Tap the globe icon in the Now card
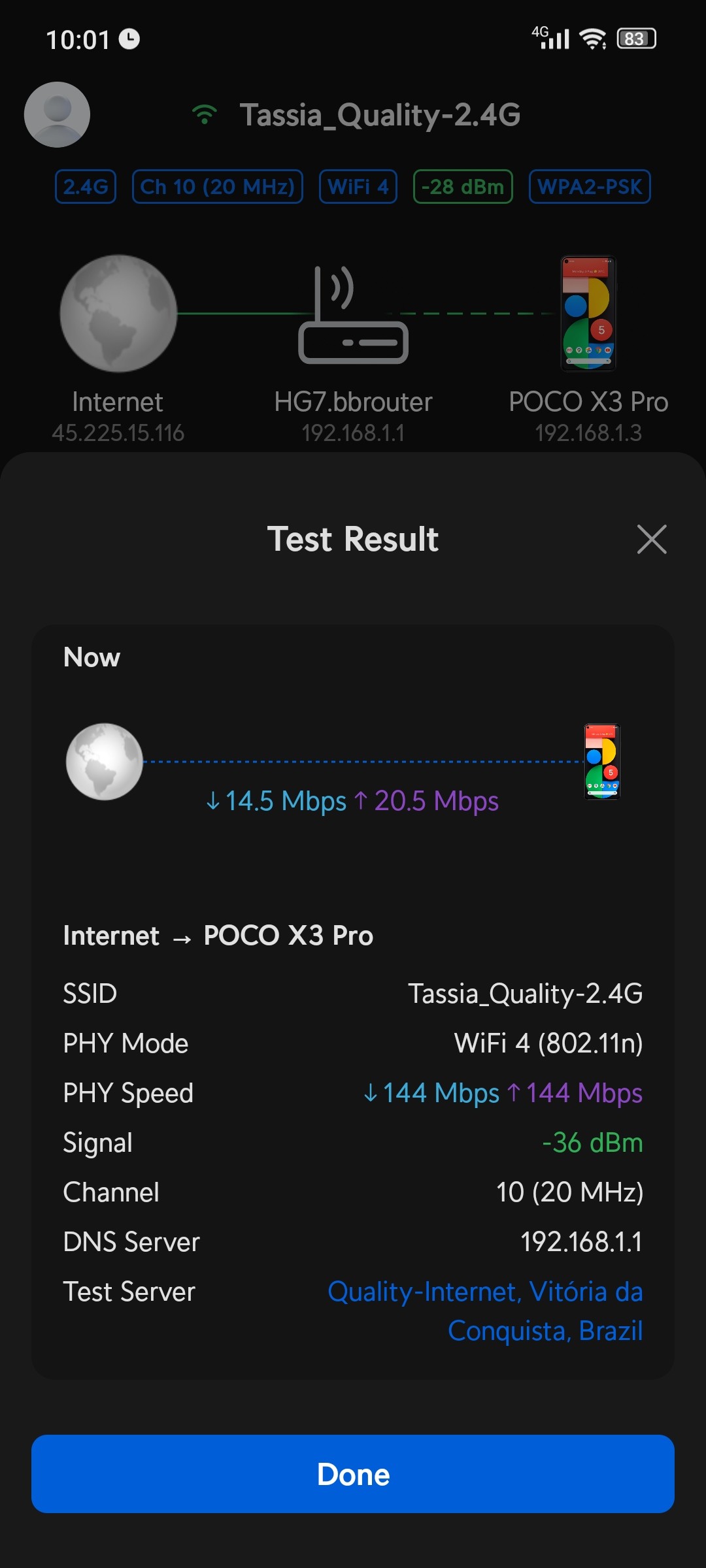This screenshot has height=1568, width=706. pos(105,762)
